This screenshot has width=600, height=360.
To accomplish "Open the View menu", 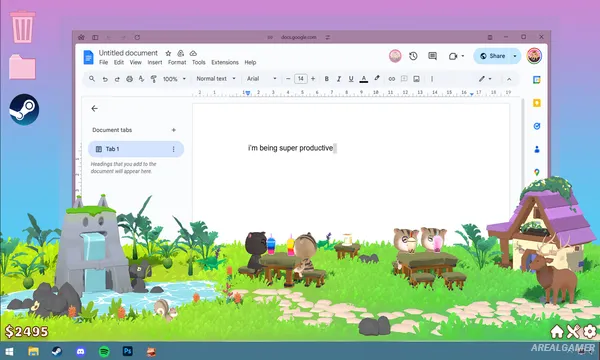I will (135, 62).
